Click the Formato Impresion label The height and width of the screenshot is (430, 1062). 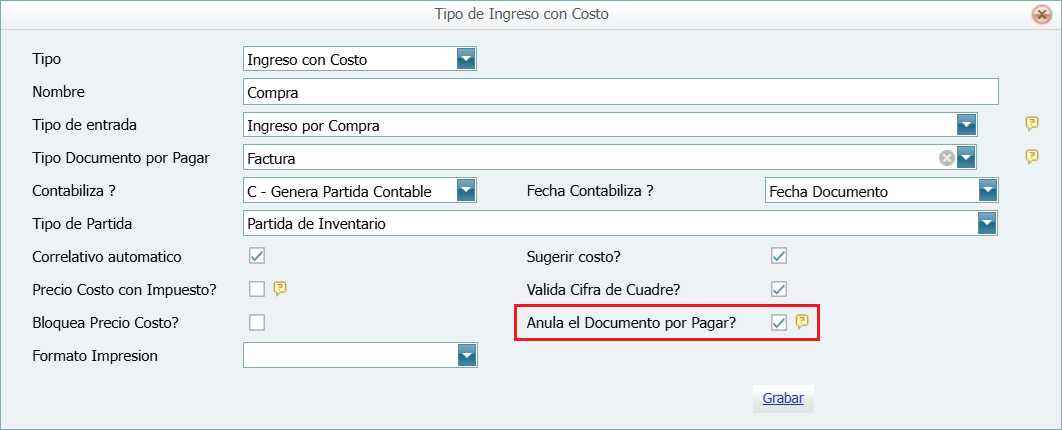click(x=95, y=356)
